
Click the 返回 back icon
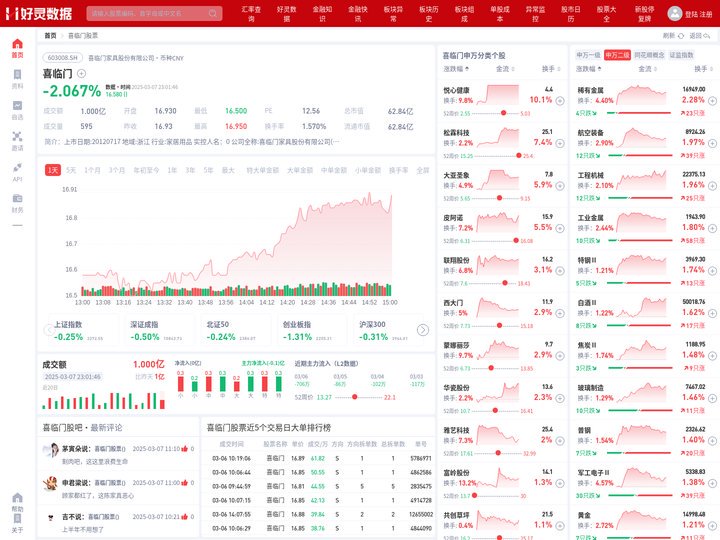707,35
